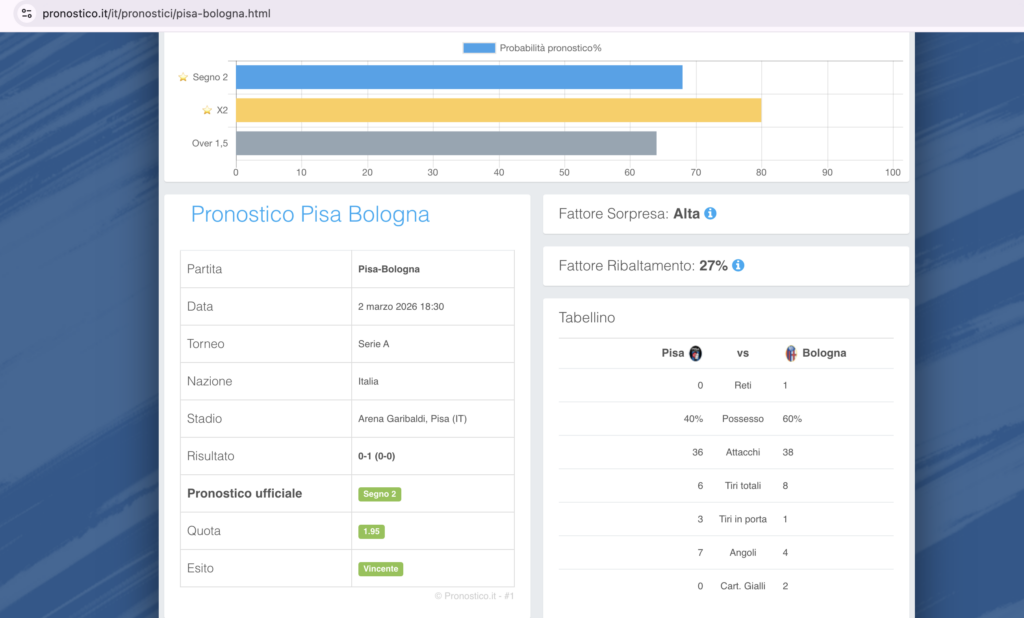Image resolution: width=1024 pixels, height=618 pixels.
Task: Toggle the Probabilità pronostico% legend swatch
Action: (479, 48)
